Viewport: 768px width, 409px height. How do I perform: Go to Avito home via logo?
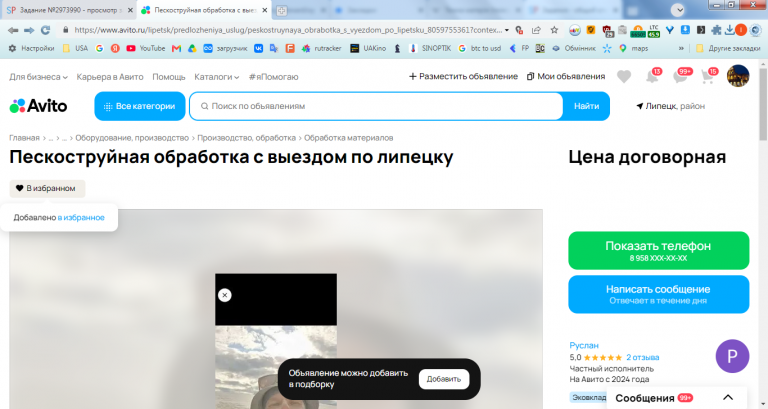pyautogui.click(x=38, y=106)
